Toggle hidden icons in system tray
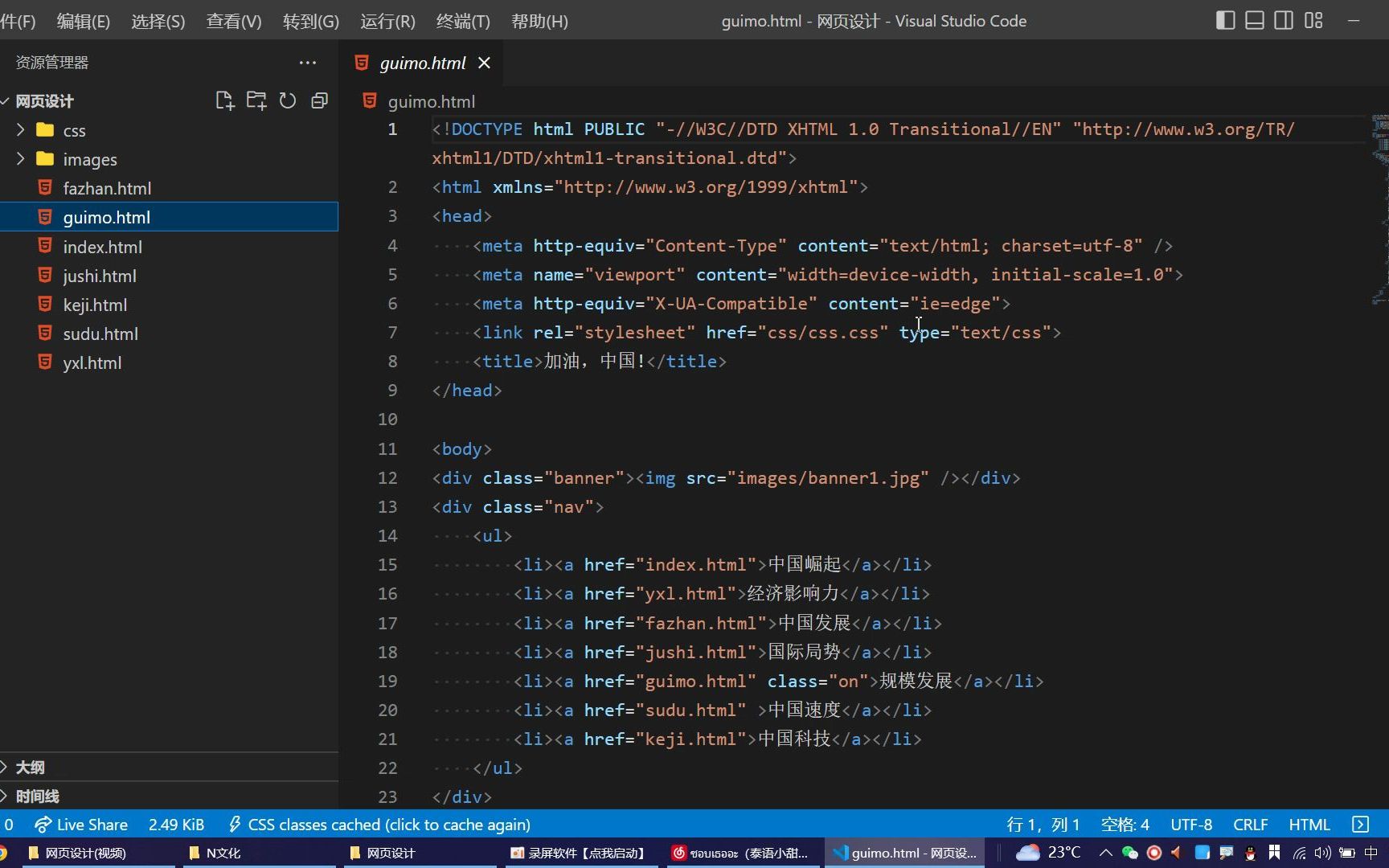 (x=1105, y=853)
